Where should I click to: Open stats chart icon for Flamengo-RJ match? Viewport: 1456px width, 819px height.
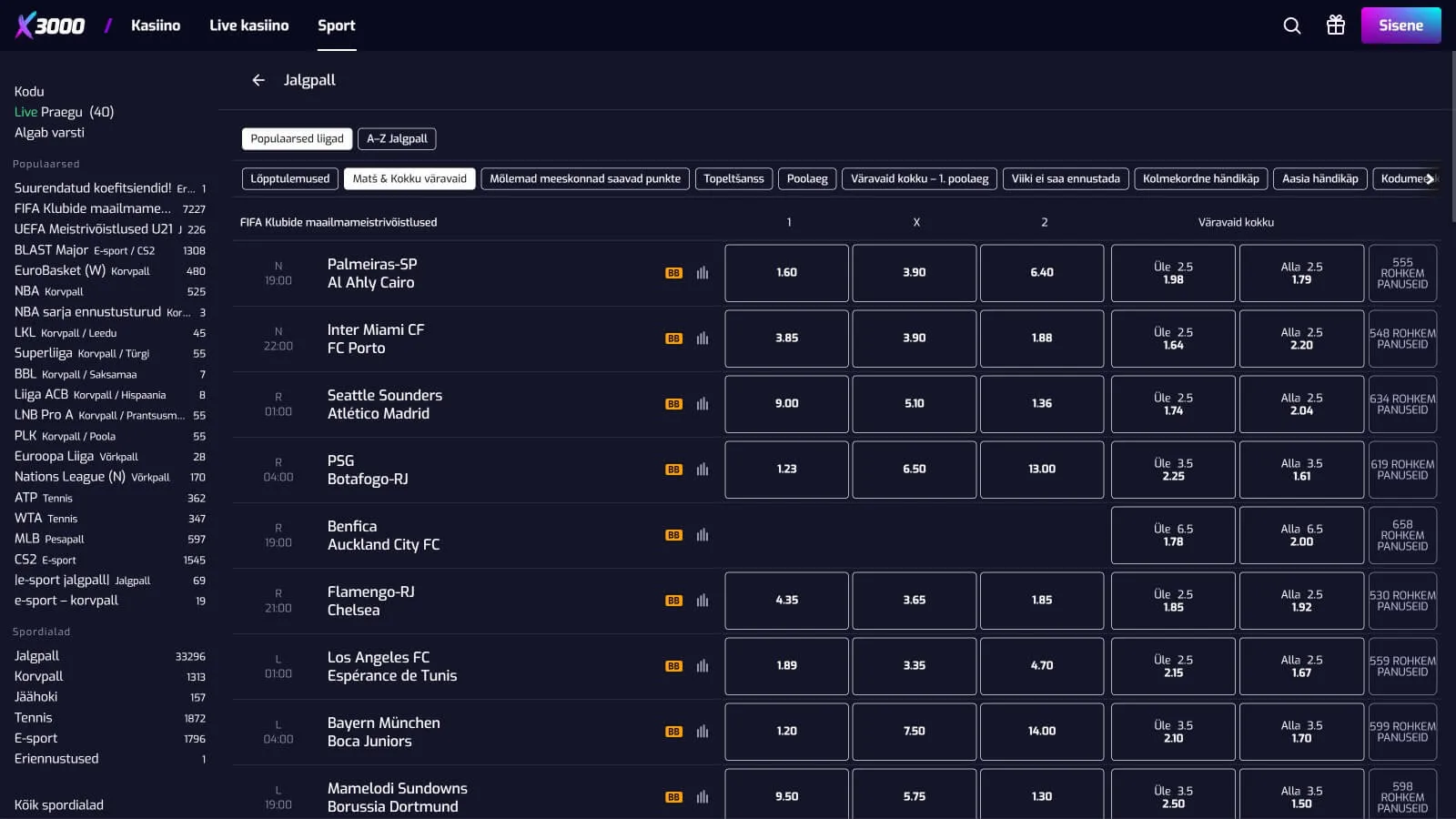(x=703, y=601)
